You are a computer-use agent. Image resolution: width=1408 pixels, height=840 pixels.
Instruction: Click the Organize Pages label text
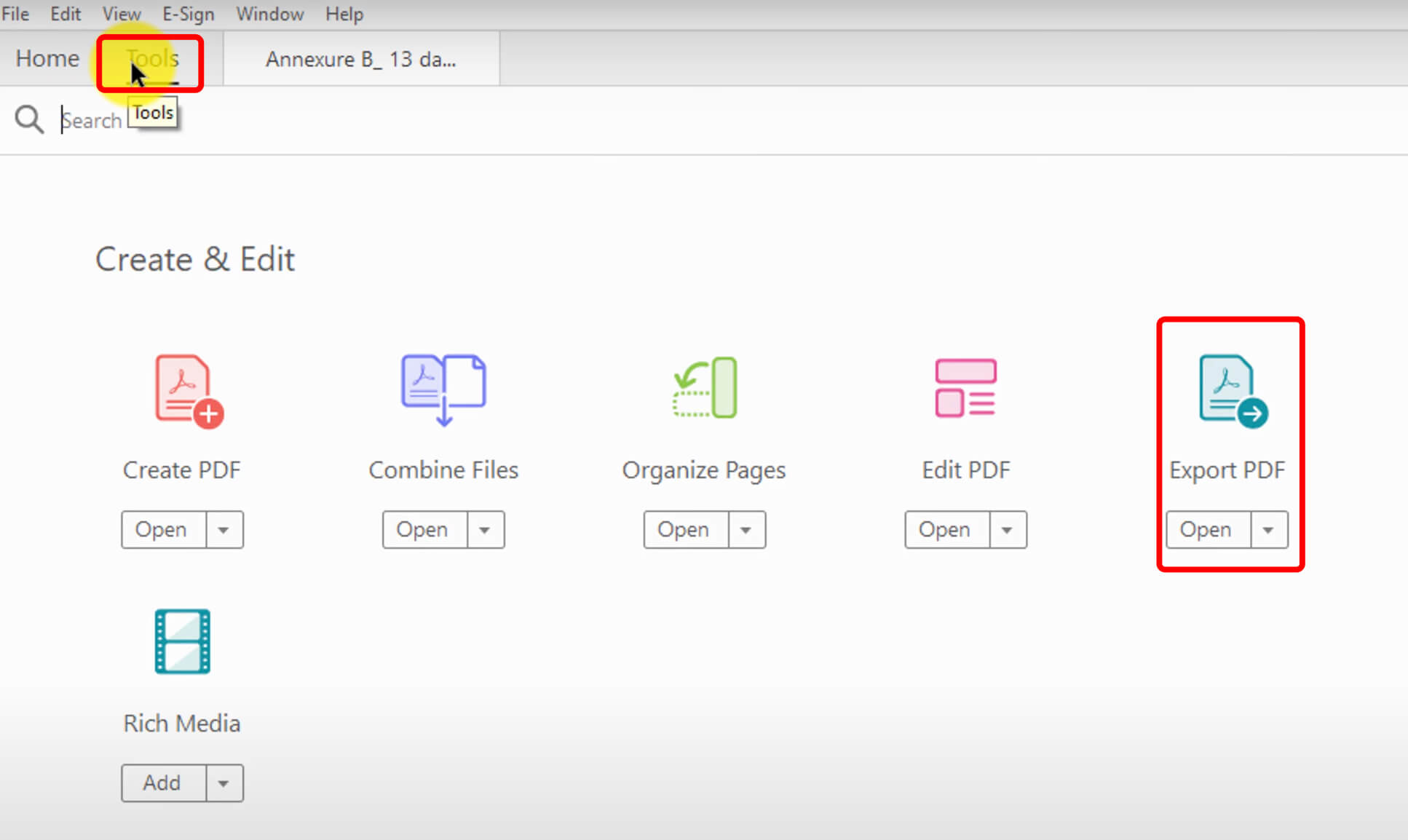tap(704, 471)
